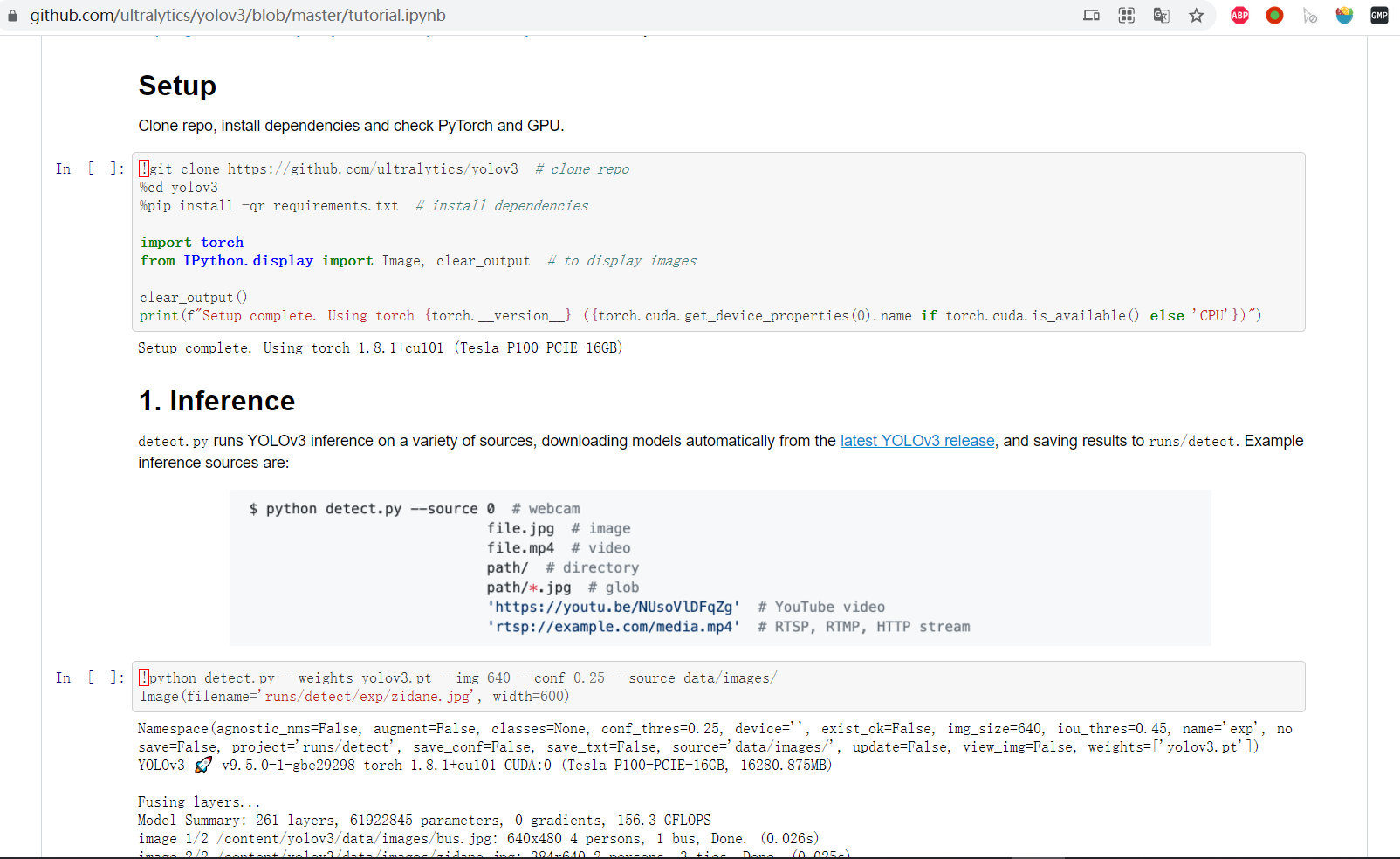Click the Tesla P100-PCIE-16GB setup output

pos(381,348)
